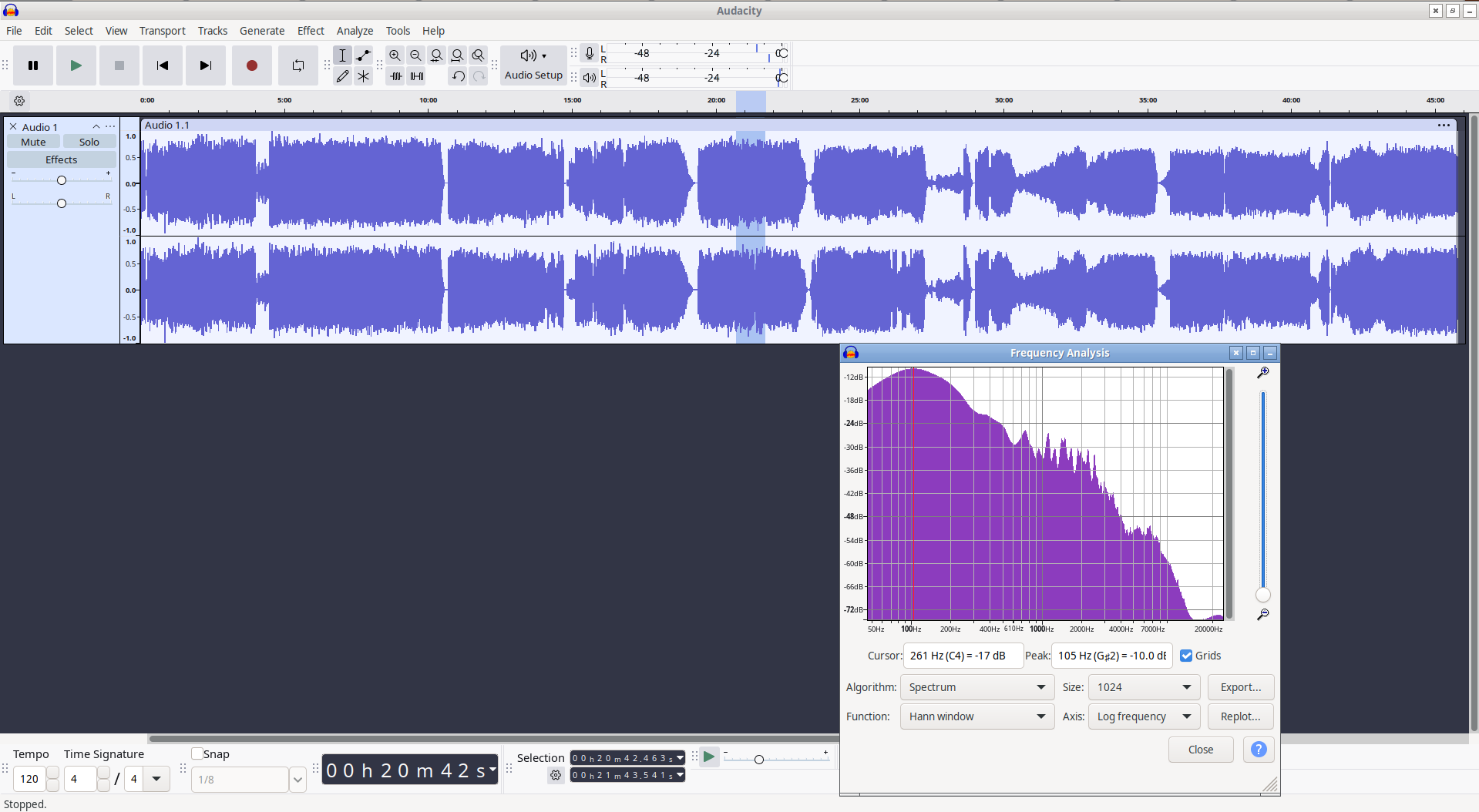Screen dimensions: 1479x812
Task: Mute the Audio 1 track
Action: tap(33, 142)
